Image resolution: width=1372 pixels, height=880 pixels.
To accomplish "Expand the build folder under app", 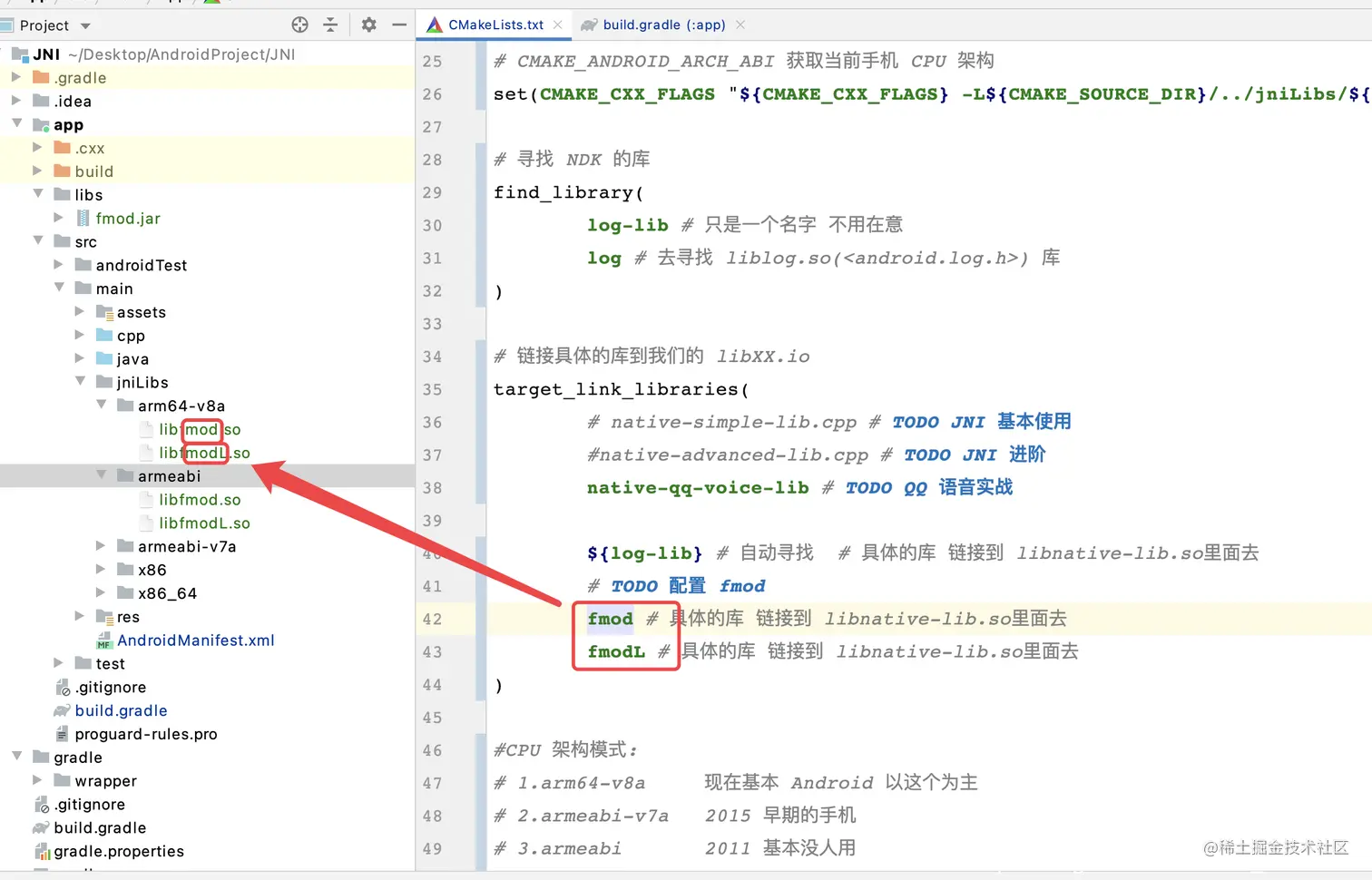I will (x=37, y=171).
